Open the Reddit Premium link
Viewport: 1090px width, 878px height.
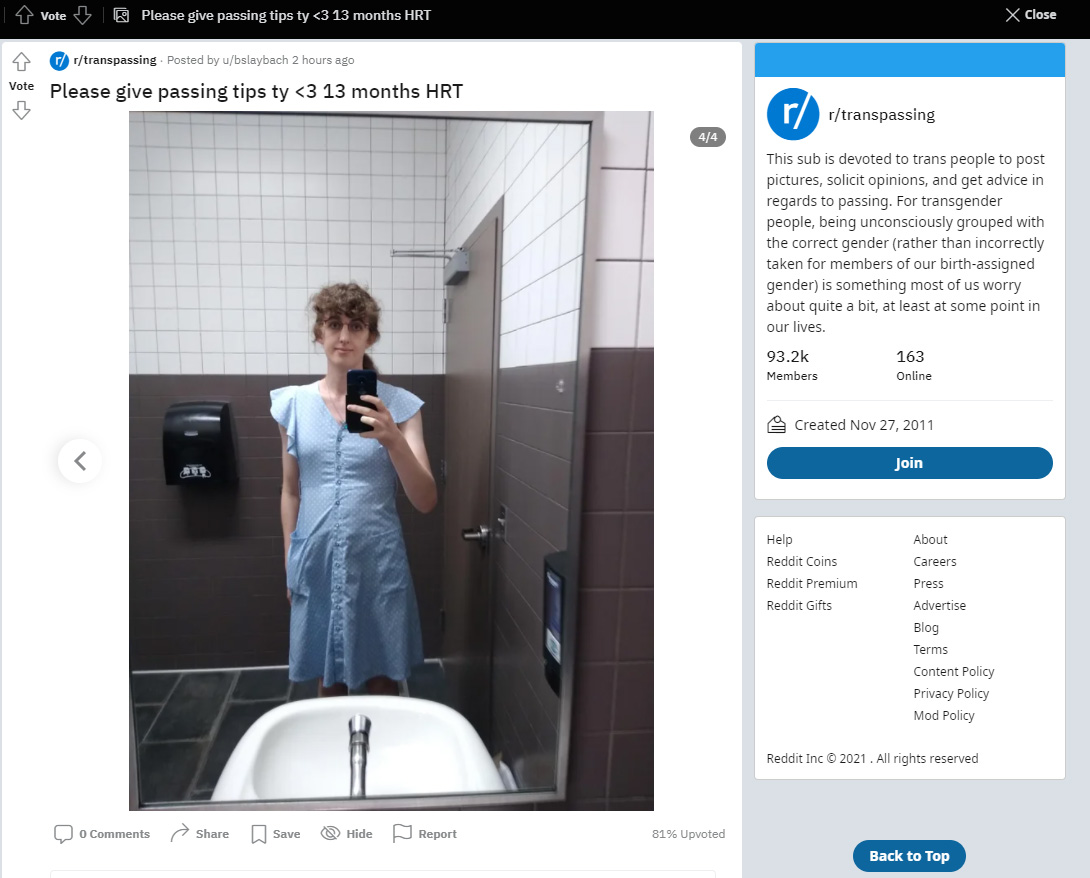click(x=812, y=583)
